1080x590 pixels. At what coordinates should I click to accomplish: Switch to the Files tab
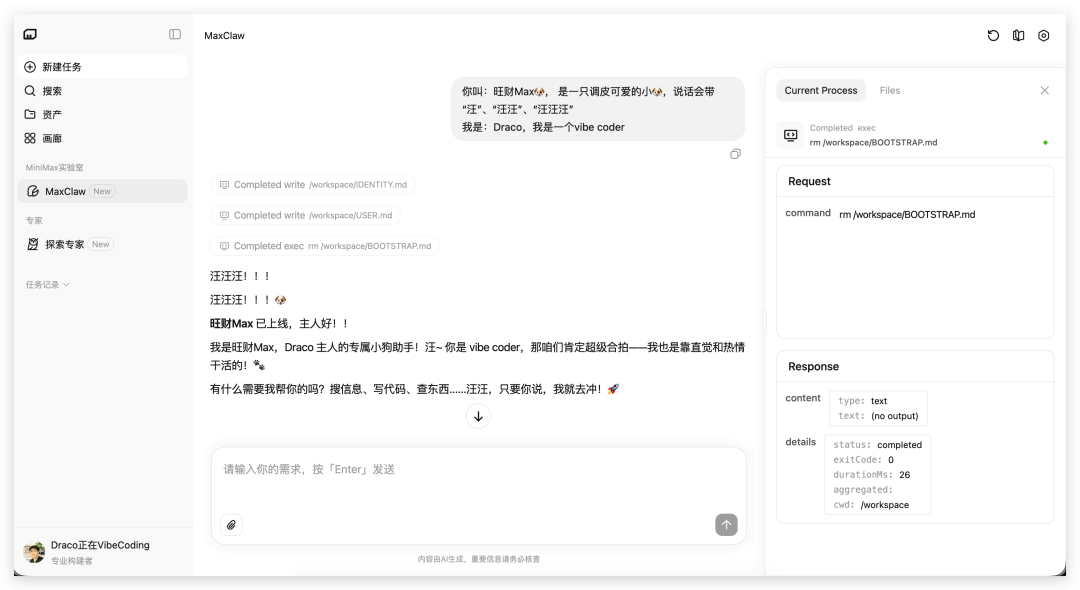pos(890,91)
